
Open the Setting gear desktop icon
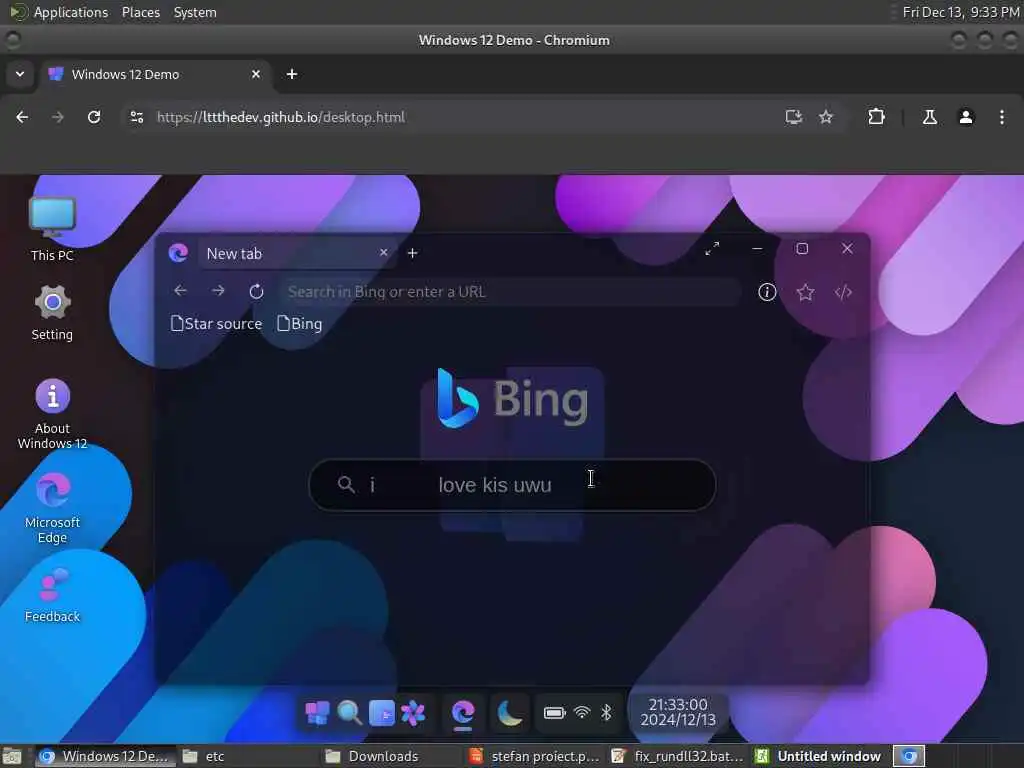pos(52,312)
